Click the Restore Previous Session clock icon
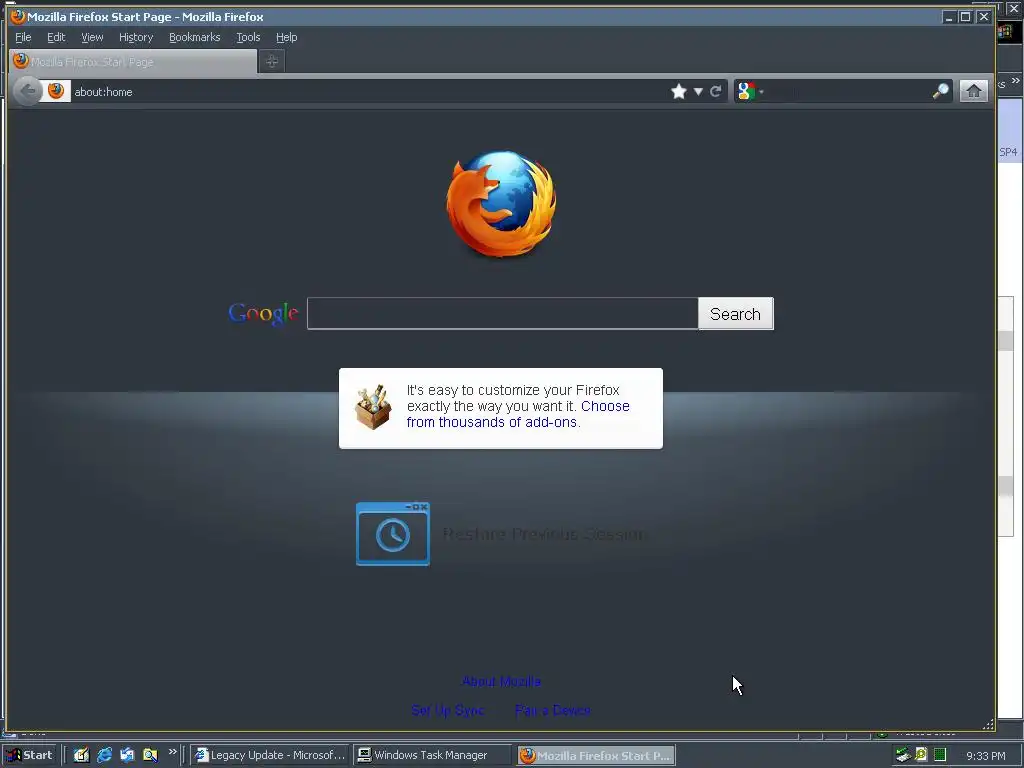The height and width of the screenshot is (768, 1024). point(392,534)
